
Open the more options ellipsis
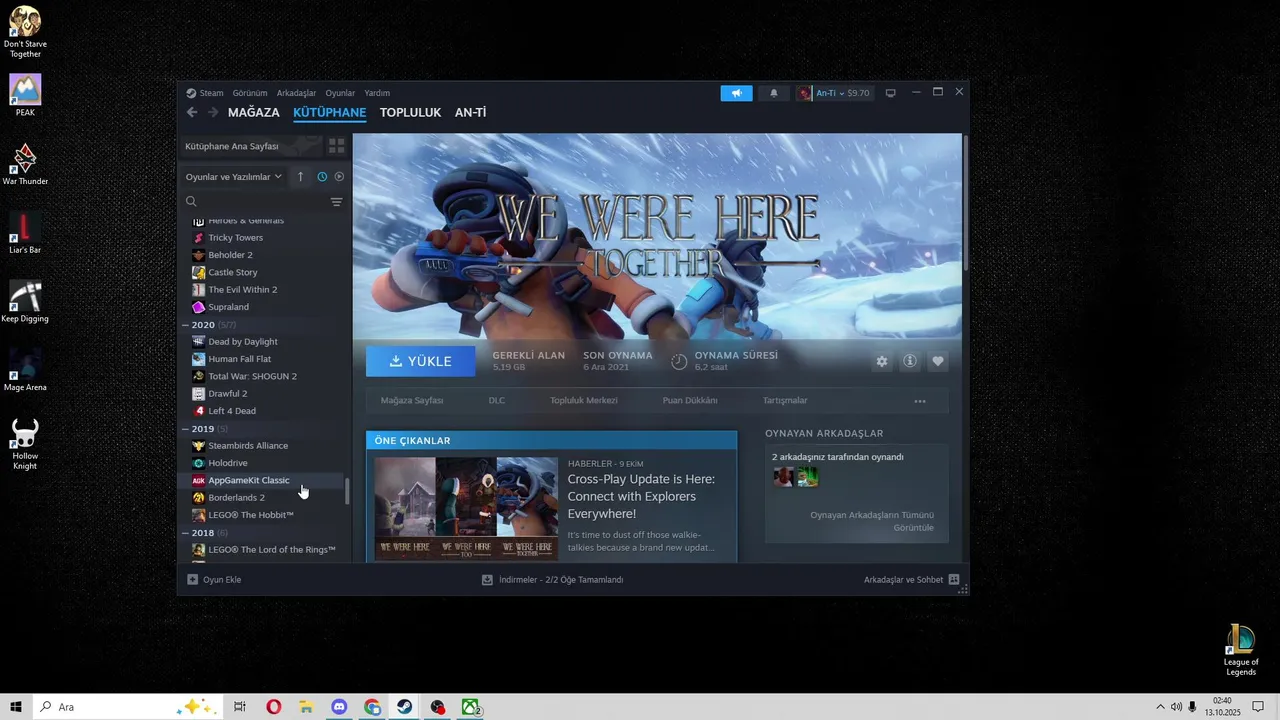(920, 401)
